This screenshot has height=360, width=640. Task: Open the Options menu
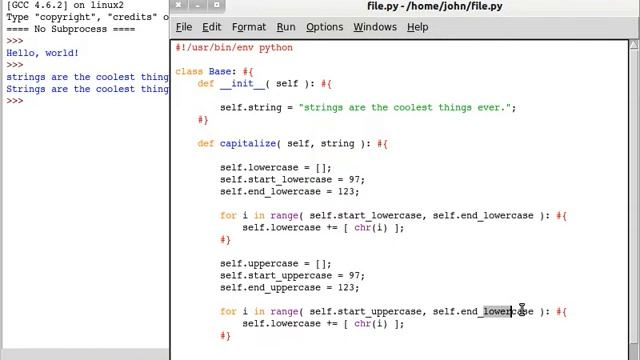tap(324, 27)
